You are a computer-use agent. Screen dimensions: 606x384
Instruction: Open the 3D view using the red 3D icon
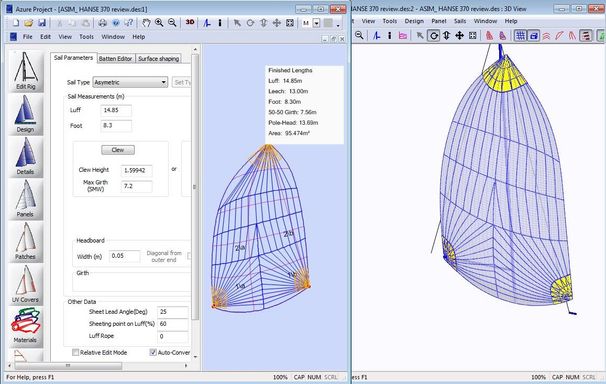pos(190,22)
